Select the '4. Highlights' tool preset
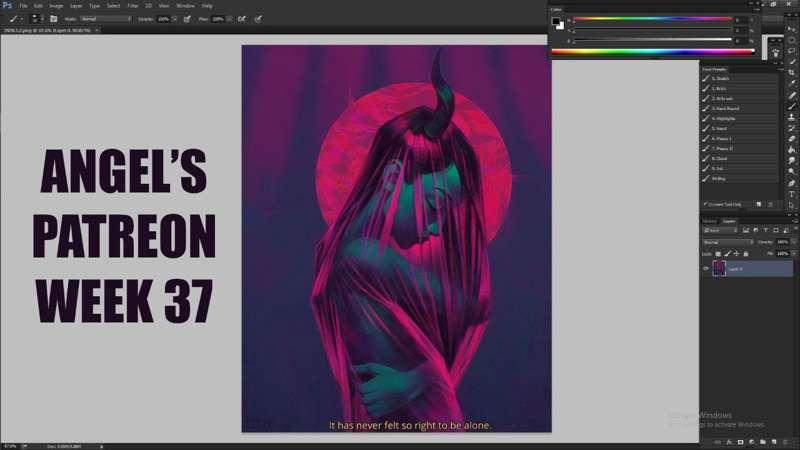This screenshot has width=800, height=450. (740, 118)
